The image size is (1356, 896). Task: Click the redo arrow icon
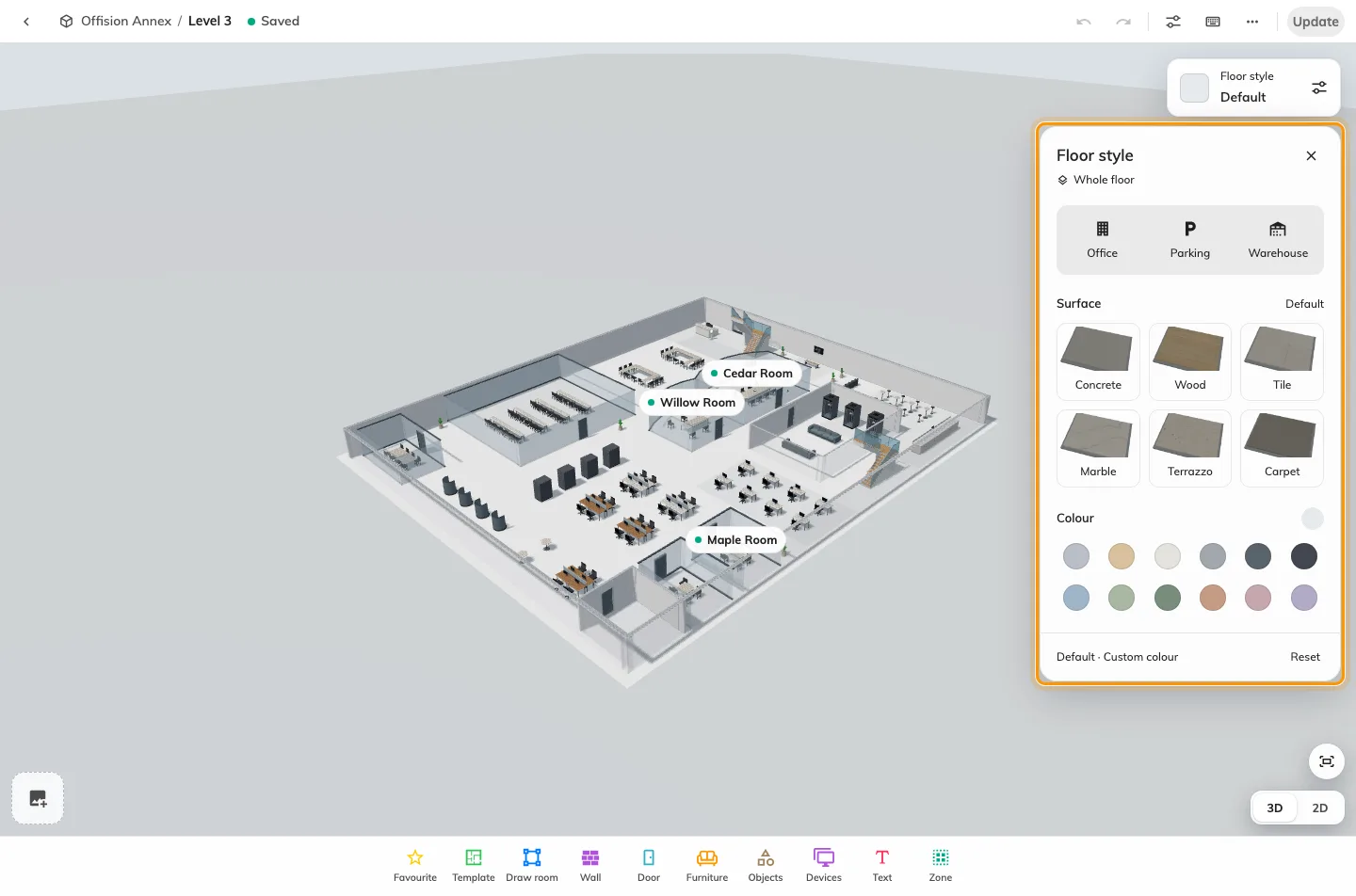[1123, 22]
